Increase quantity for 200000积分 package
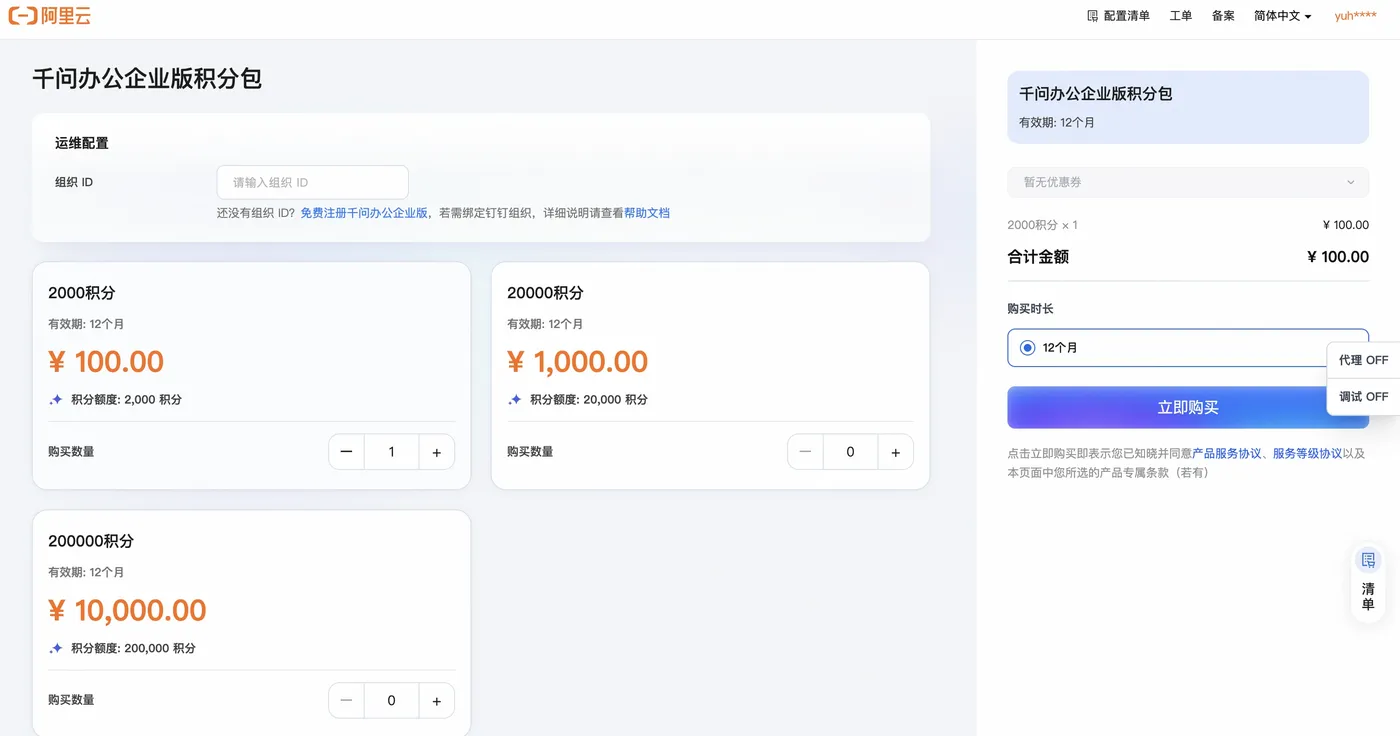 click(436, 701)
